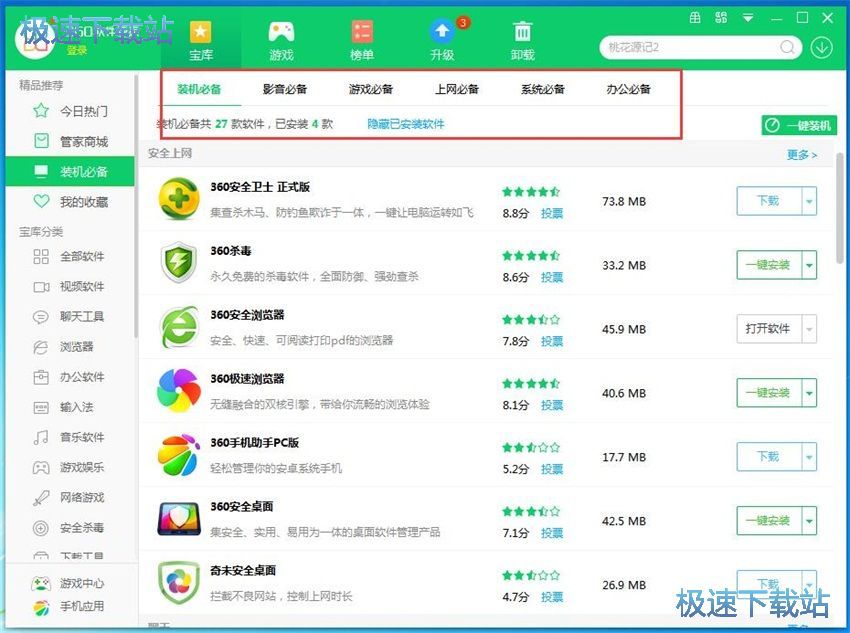850x633 pixels.
Task: Click the 登录 login link
Action: [x=76, y=50]
